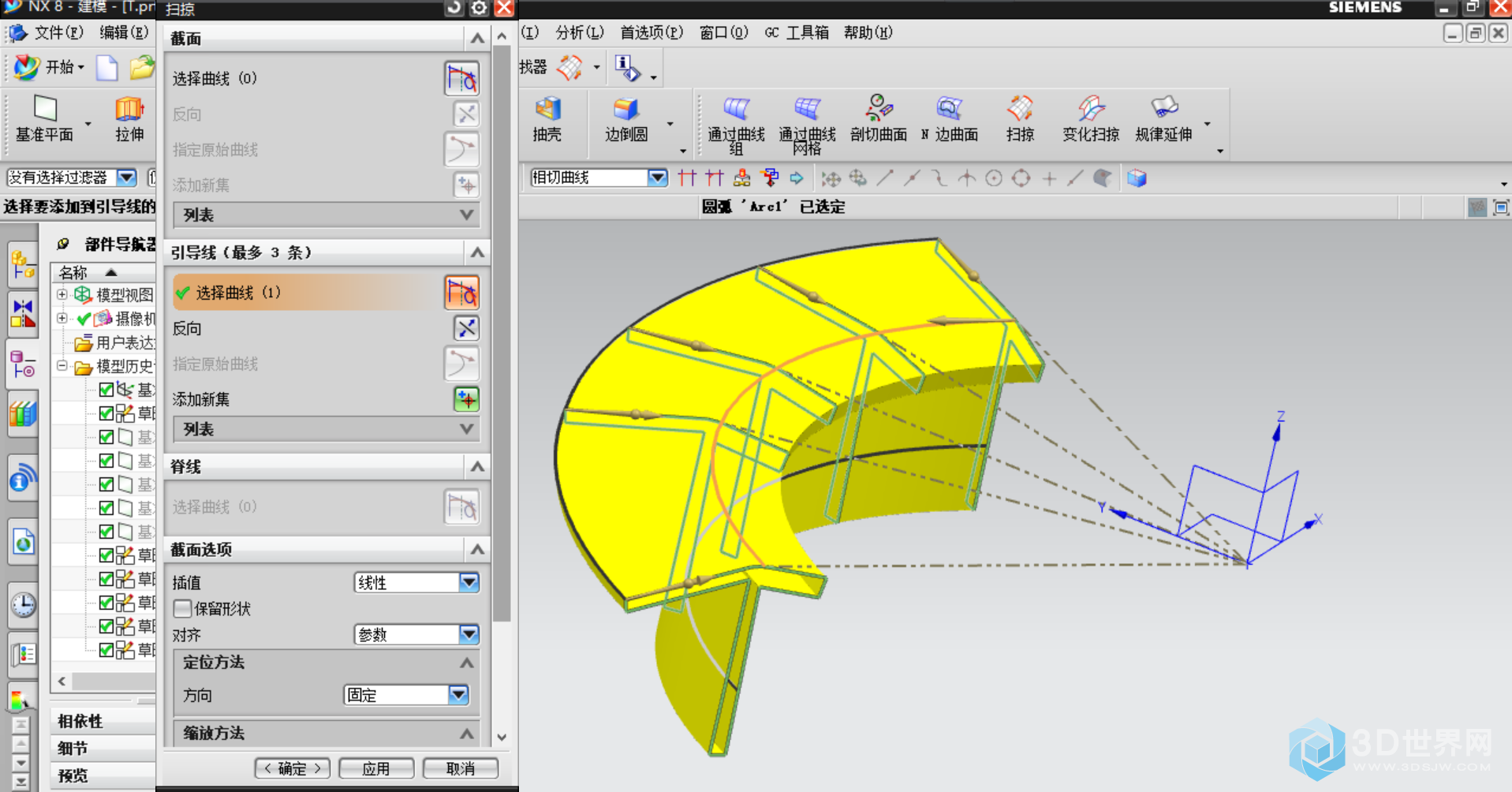The image size is (1512, 792).
Task: Click the reuse library books sidebar icon
Action: pyautogui.click(x=23, y=414)
